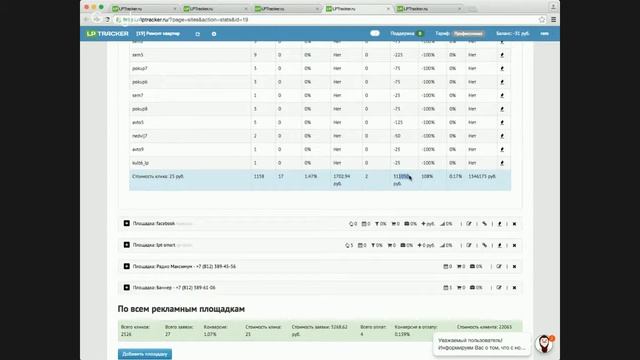
Task: Delete the Баннер platform
Action: [x=514, y=288]
